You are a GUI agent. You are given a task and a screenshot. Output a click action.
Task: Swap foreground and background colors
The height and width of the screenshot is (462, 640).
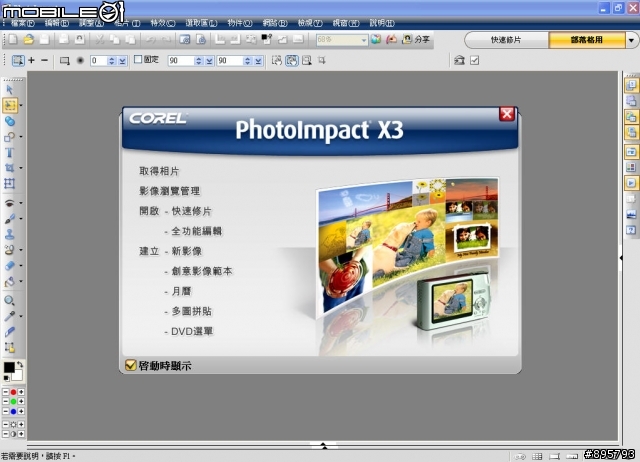(x=20, y=364)
